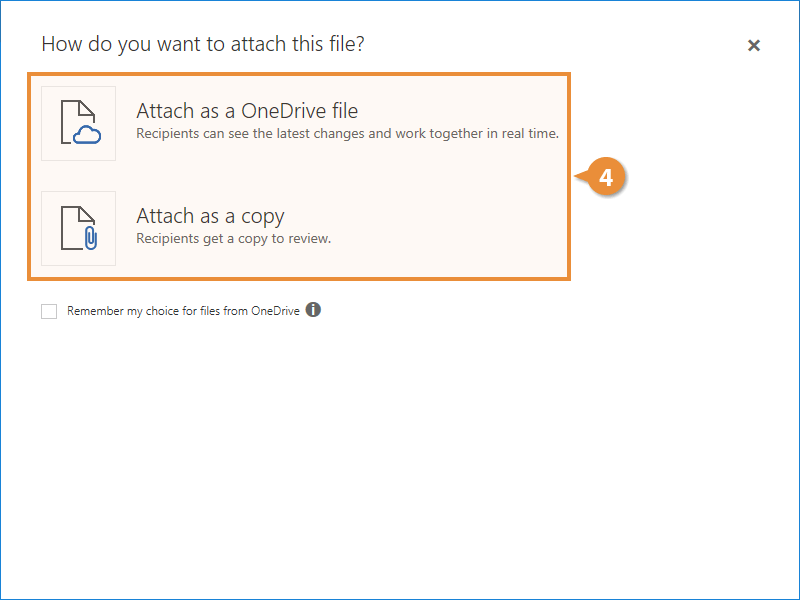Viewport: 800px width, 600px height.
Task: Click the orange step 4 callout badge
Action: (x=605, y=178)
